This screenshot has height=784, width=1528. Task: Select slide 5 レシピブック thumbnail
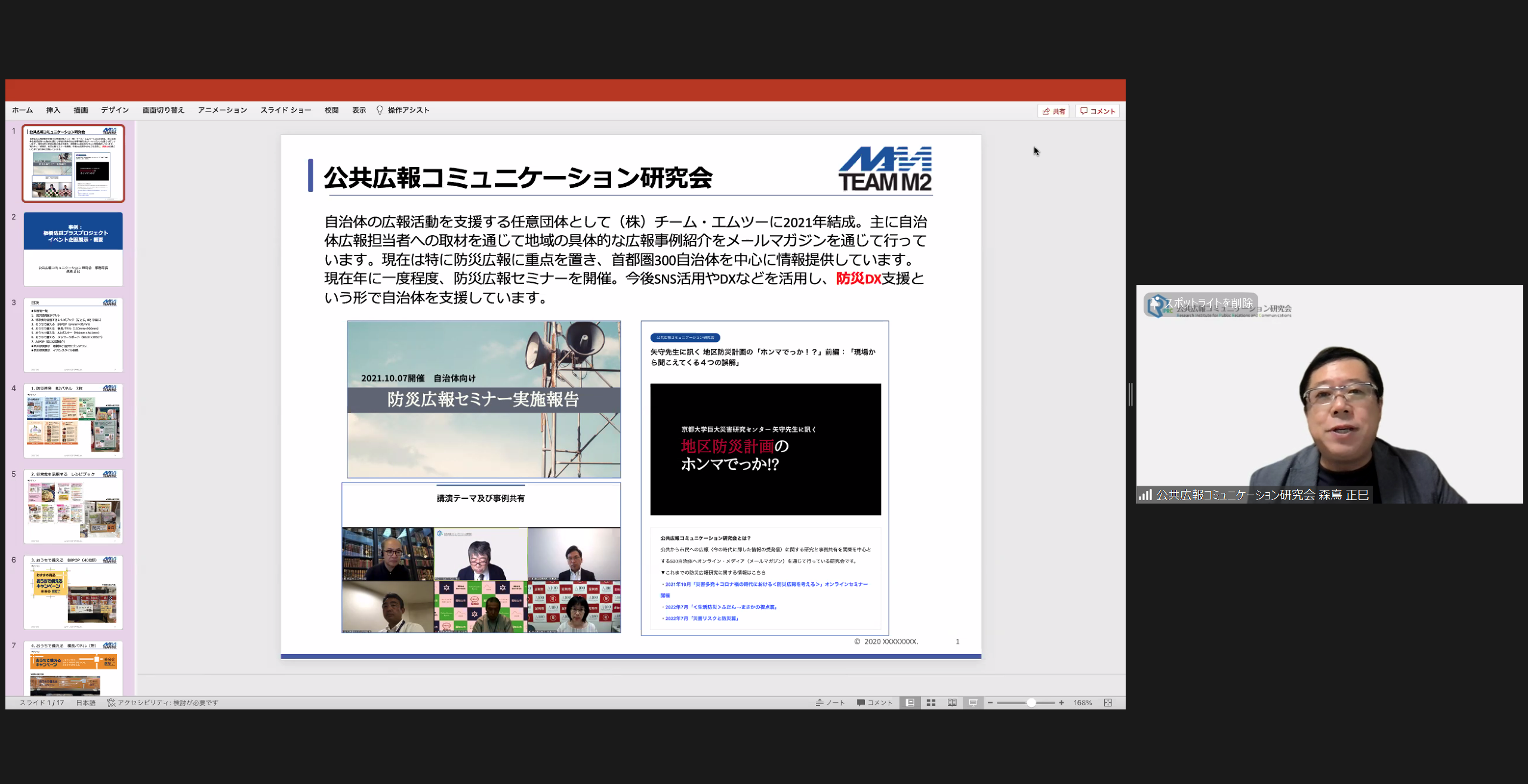point(73,507)
